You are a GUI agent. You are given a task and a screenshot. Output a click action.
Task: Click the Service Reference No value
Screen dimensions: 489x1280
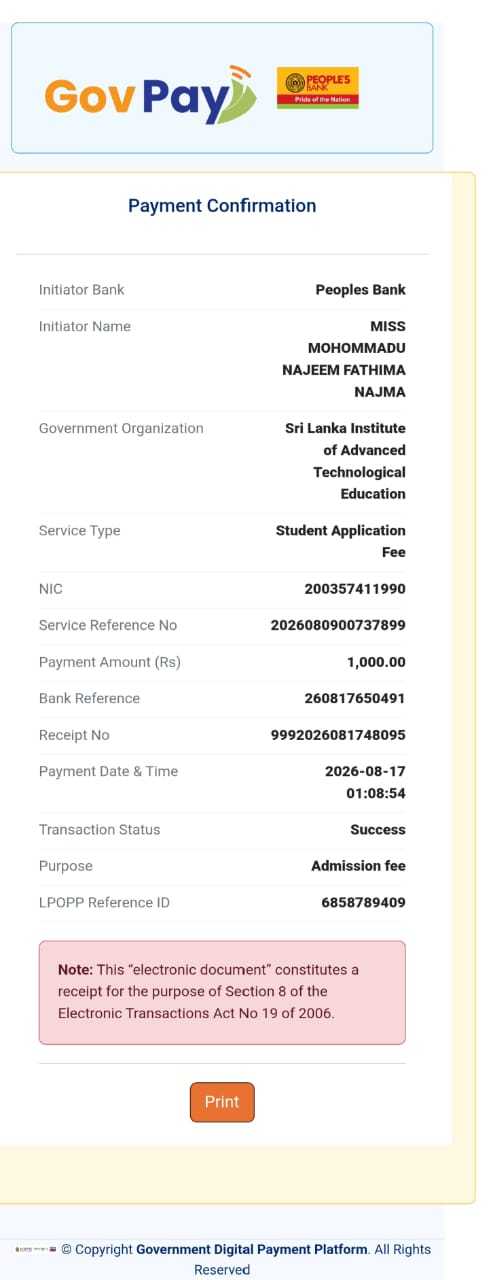pos(338,625)
